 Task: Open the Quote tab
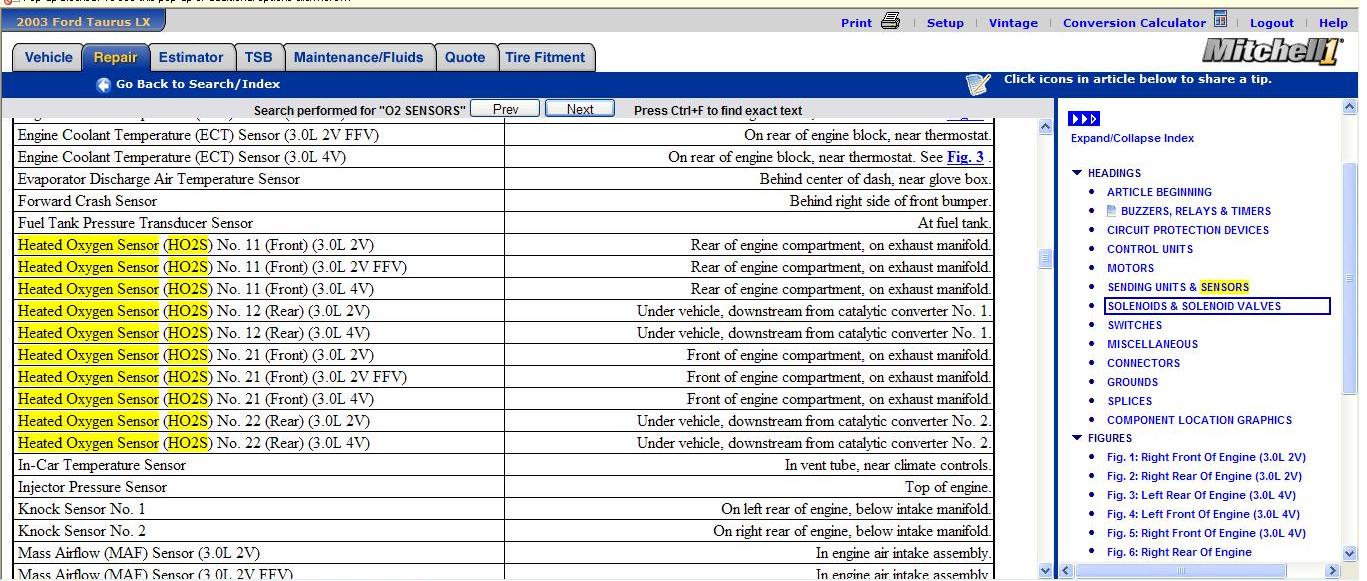tap(465, 57)
